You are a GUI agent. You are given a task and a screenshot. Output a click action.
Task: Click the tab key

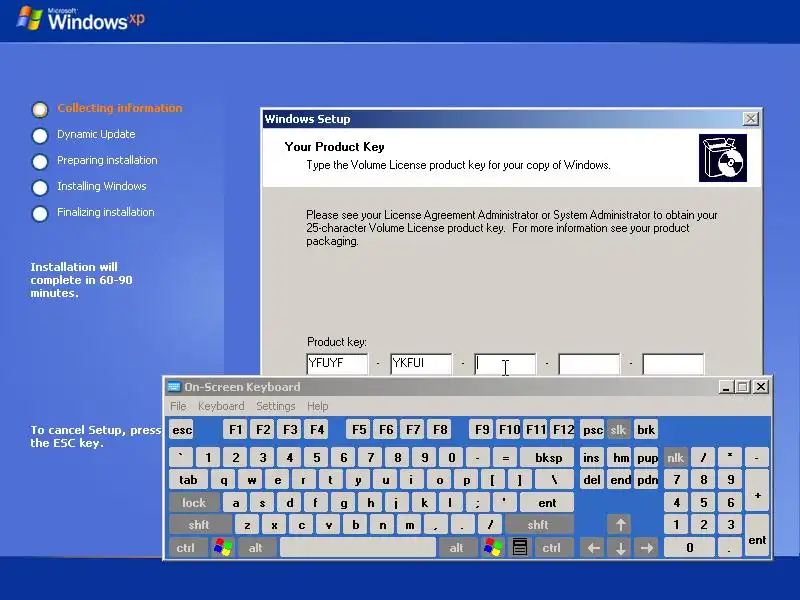tap(188, 480)
